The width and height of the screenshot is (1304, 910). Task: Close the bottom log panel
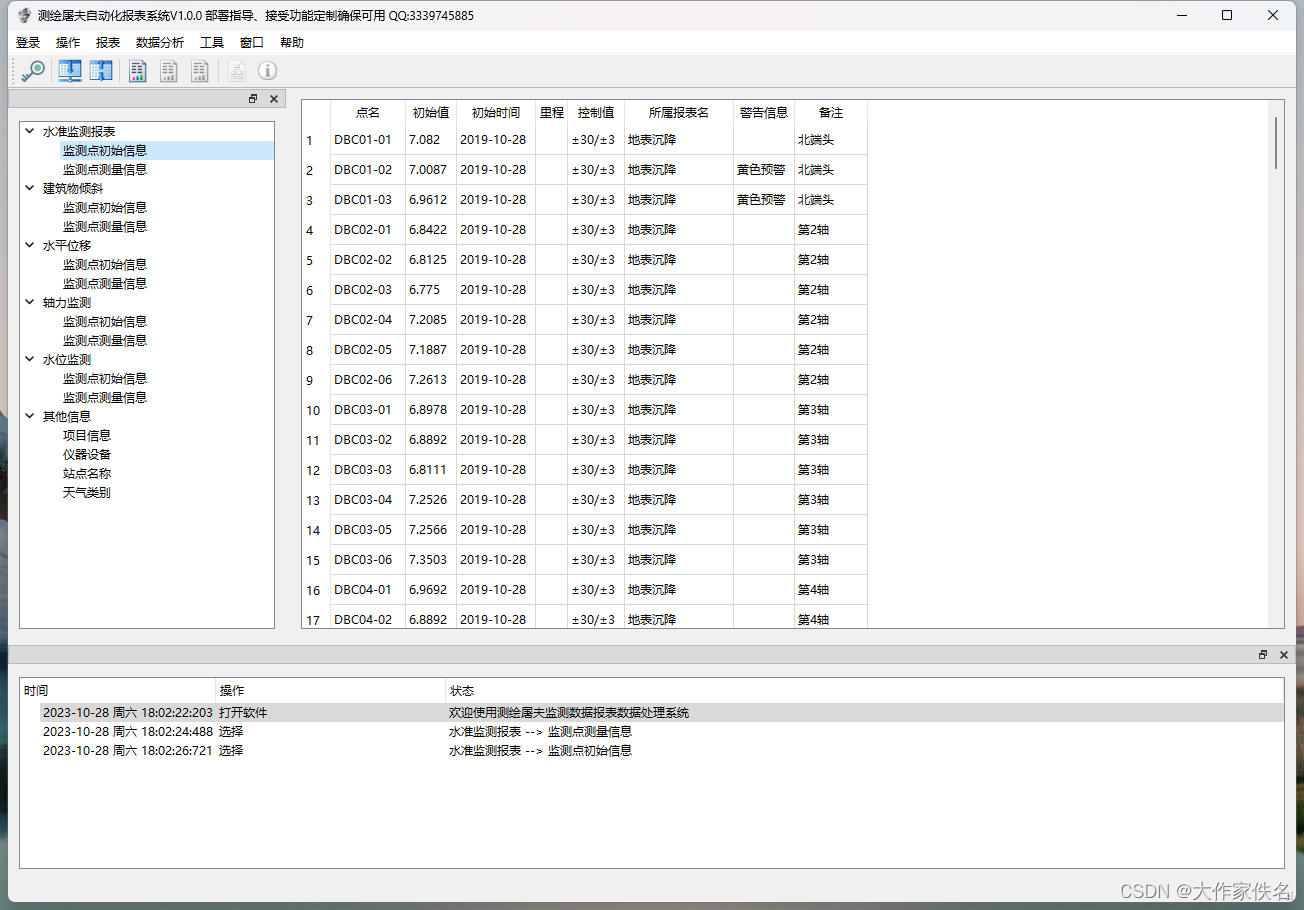(x=1284, y=654)
